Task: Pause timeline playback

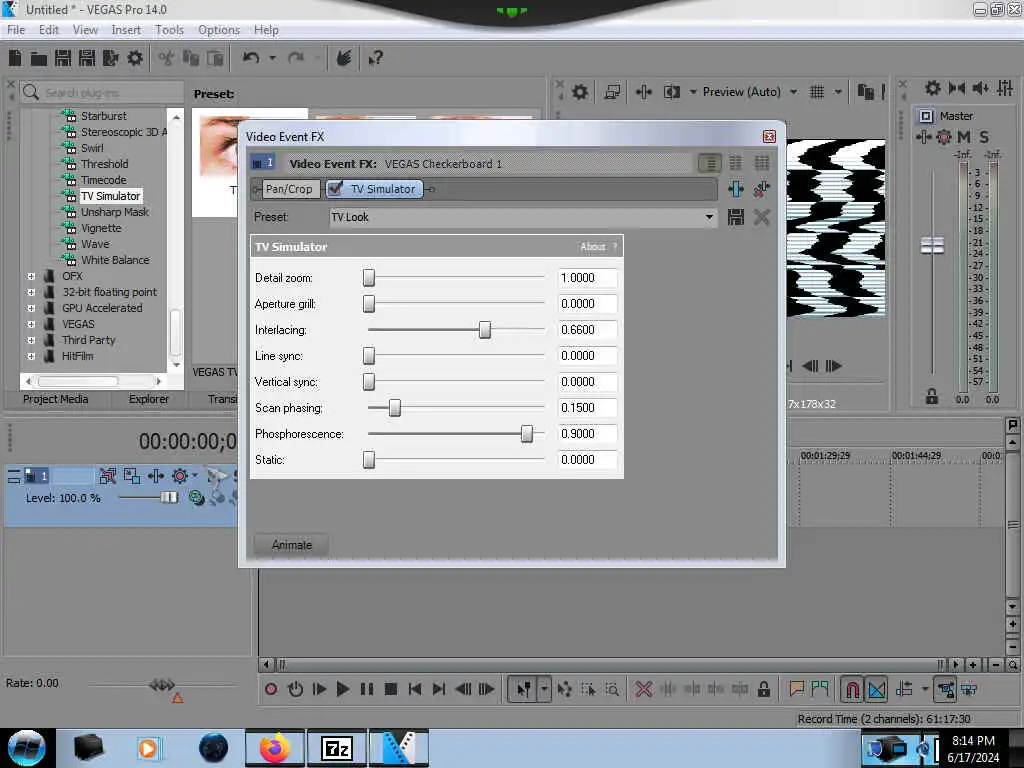Action: 366,689
